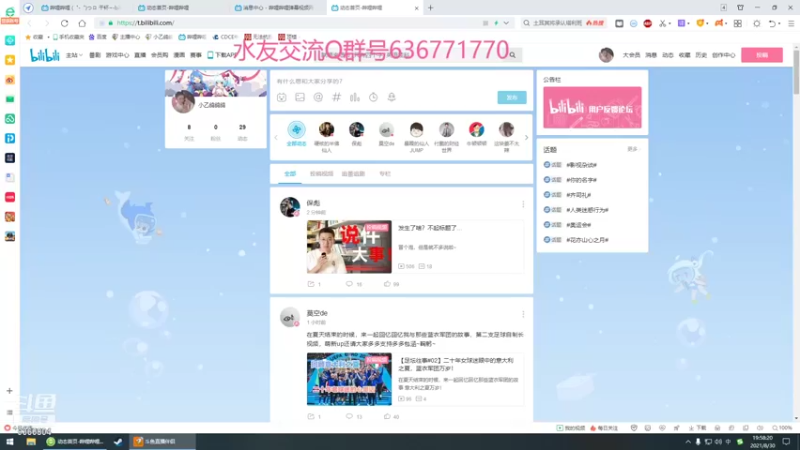The height and width of the screenshot is (450, 800).
Task: Click the browser address bar URL
Action: point(145,23)
